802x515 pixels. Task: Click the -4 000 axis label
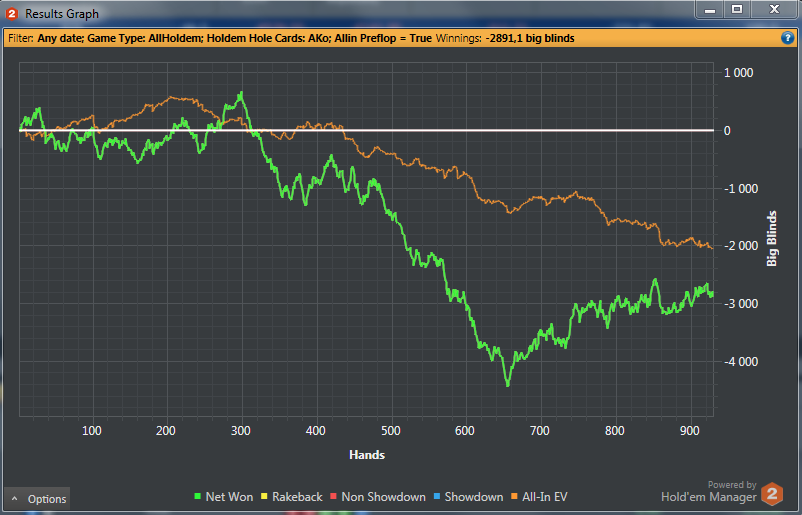click(741, 362)
